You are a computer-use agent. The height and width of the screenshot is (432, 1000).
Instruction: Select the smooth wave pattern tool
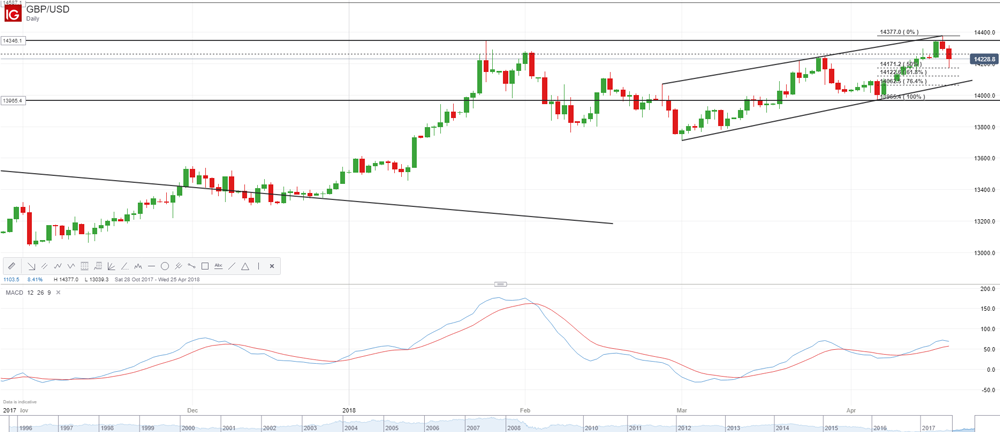(71, 266)
